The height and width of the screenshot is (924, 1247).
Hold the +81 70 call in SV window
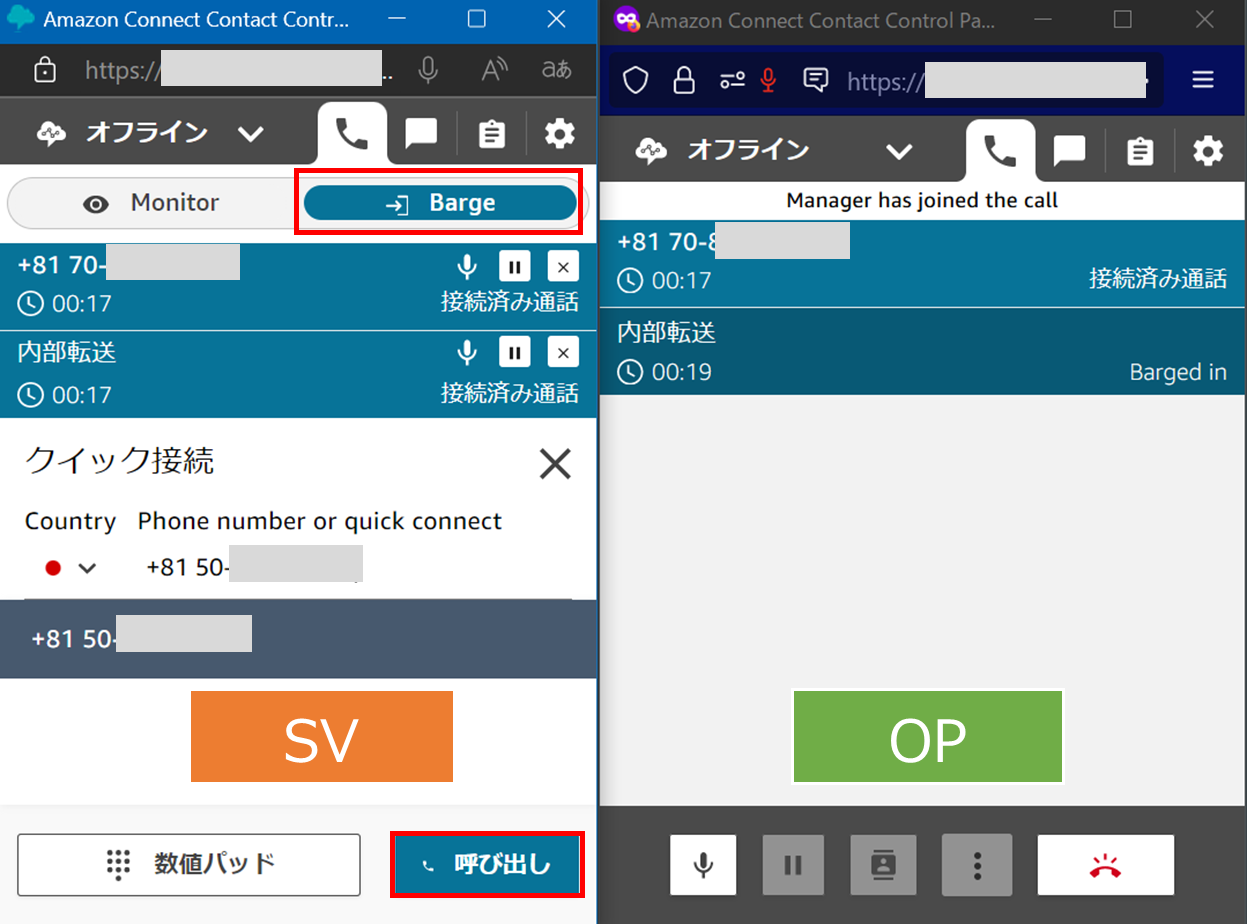click(514, 267)
